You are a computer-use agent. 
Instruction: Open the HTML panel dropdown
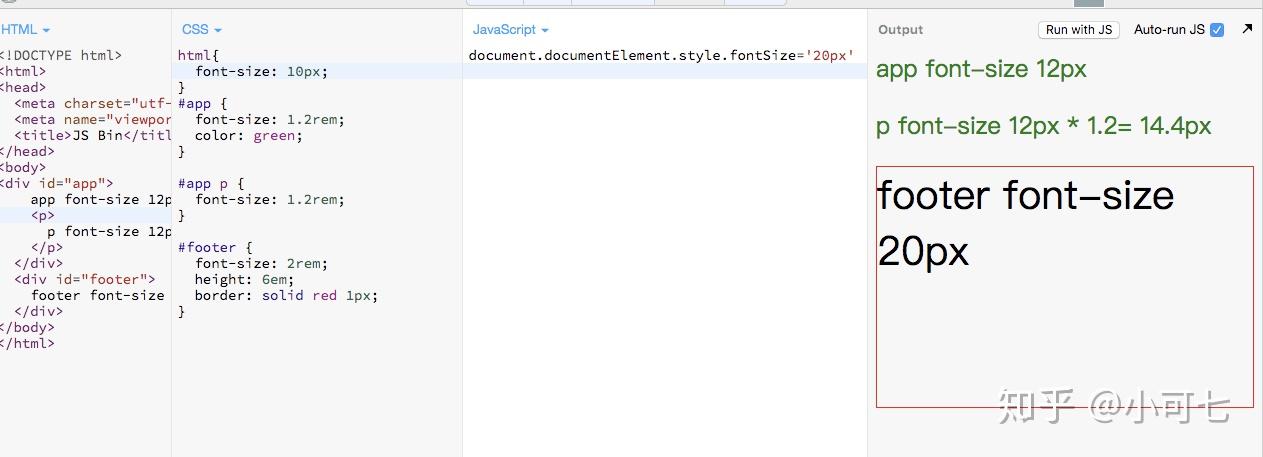point(26,30)
